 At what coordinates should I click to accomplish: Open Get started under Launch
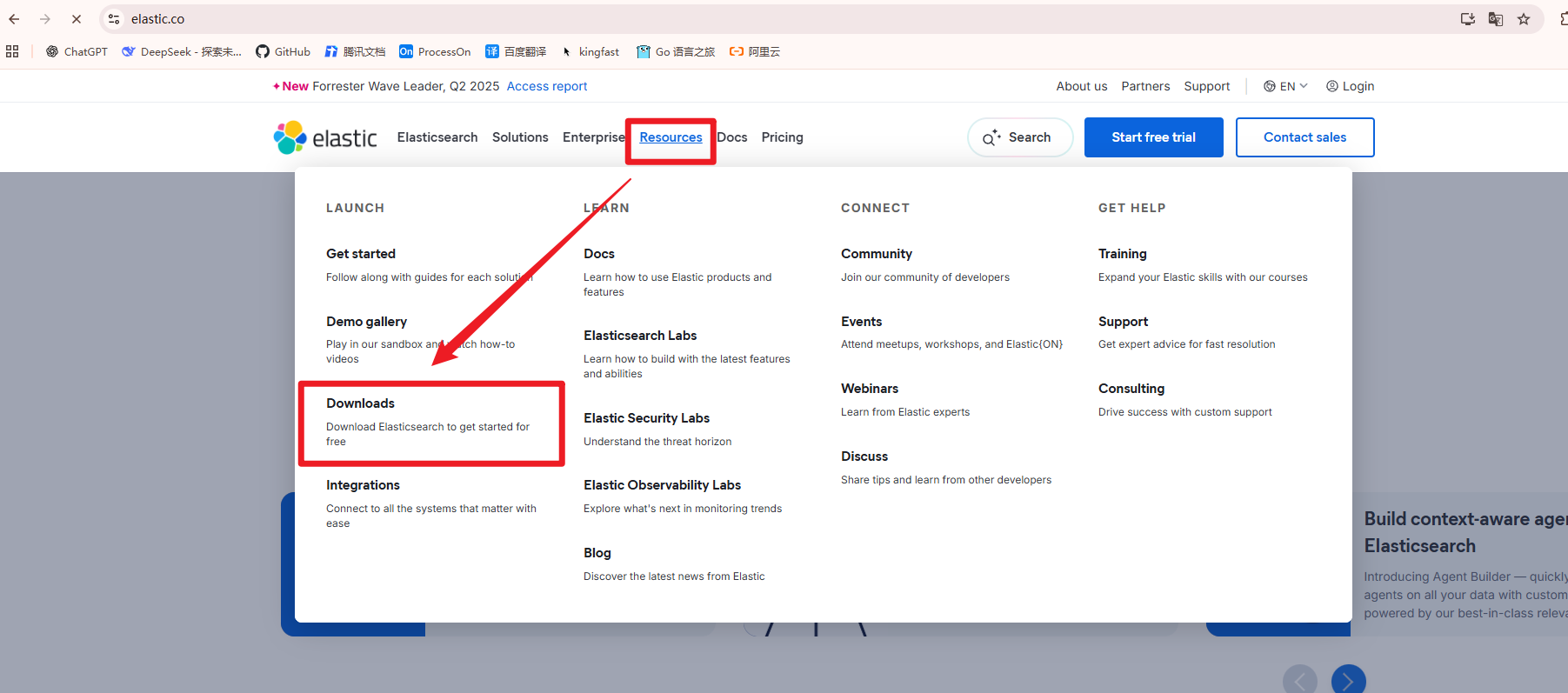point(361,254)
